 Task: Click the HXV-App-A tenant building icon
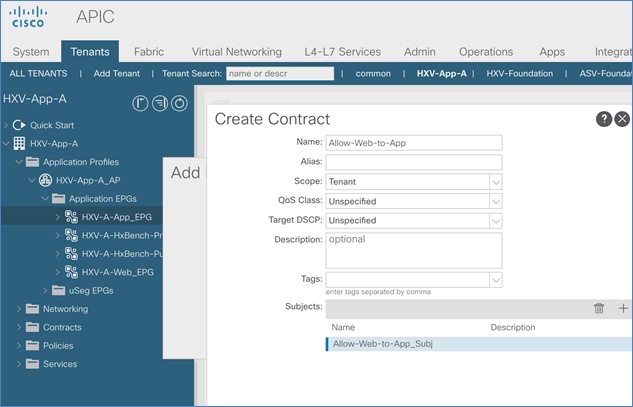[19, 143]
